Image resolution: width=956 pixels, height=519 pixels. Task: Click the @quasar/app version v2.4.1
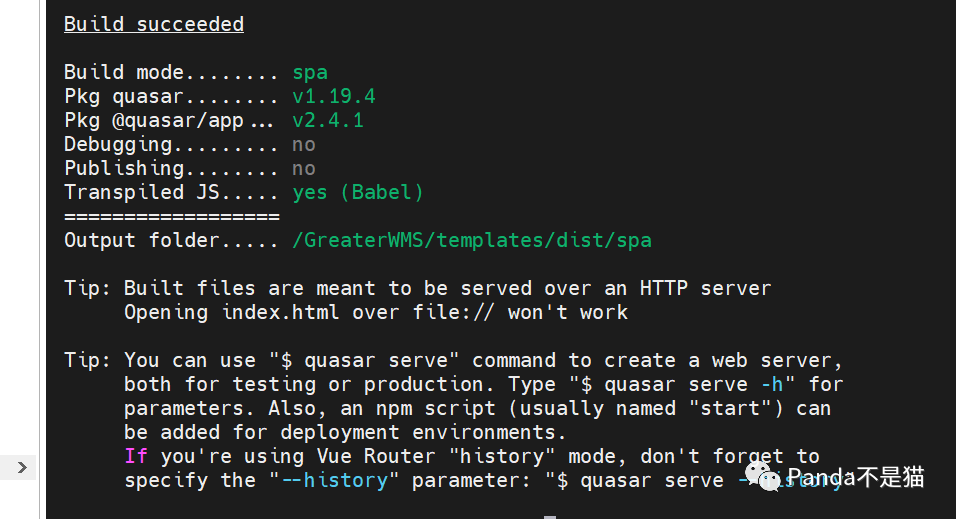coord(327,120)
